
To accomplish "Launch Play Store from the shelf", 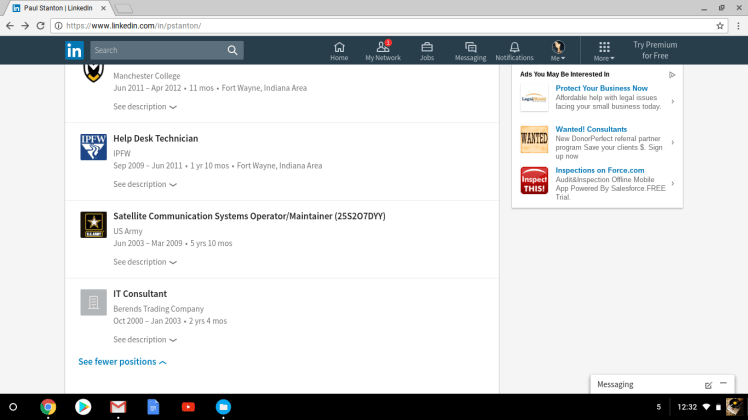I will [x=83, y=407].
